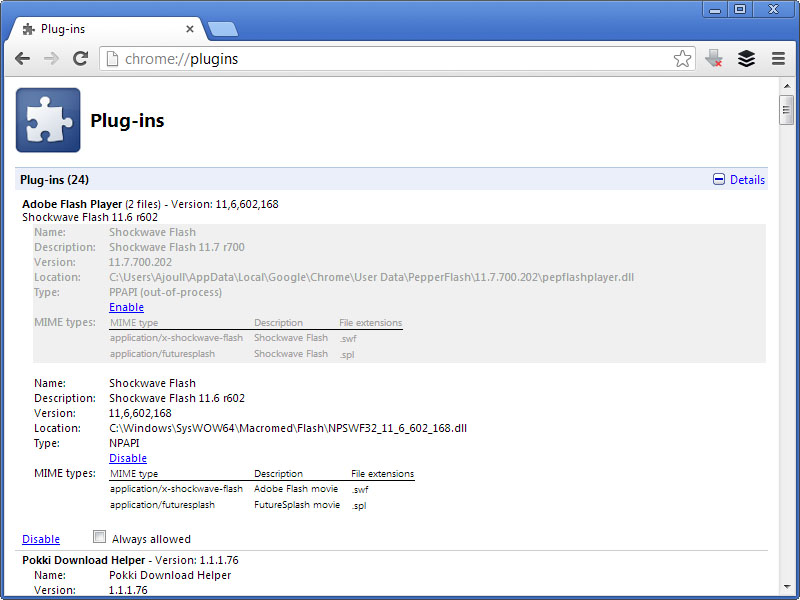Open the Chrome hamburger menu
800x600 pixels.
point(778,59)
